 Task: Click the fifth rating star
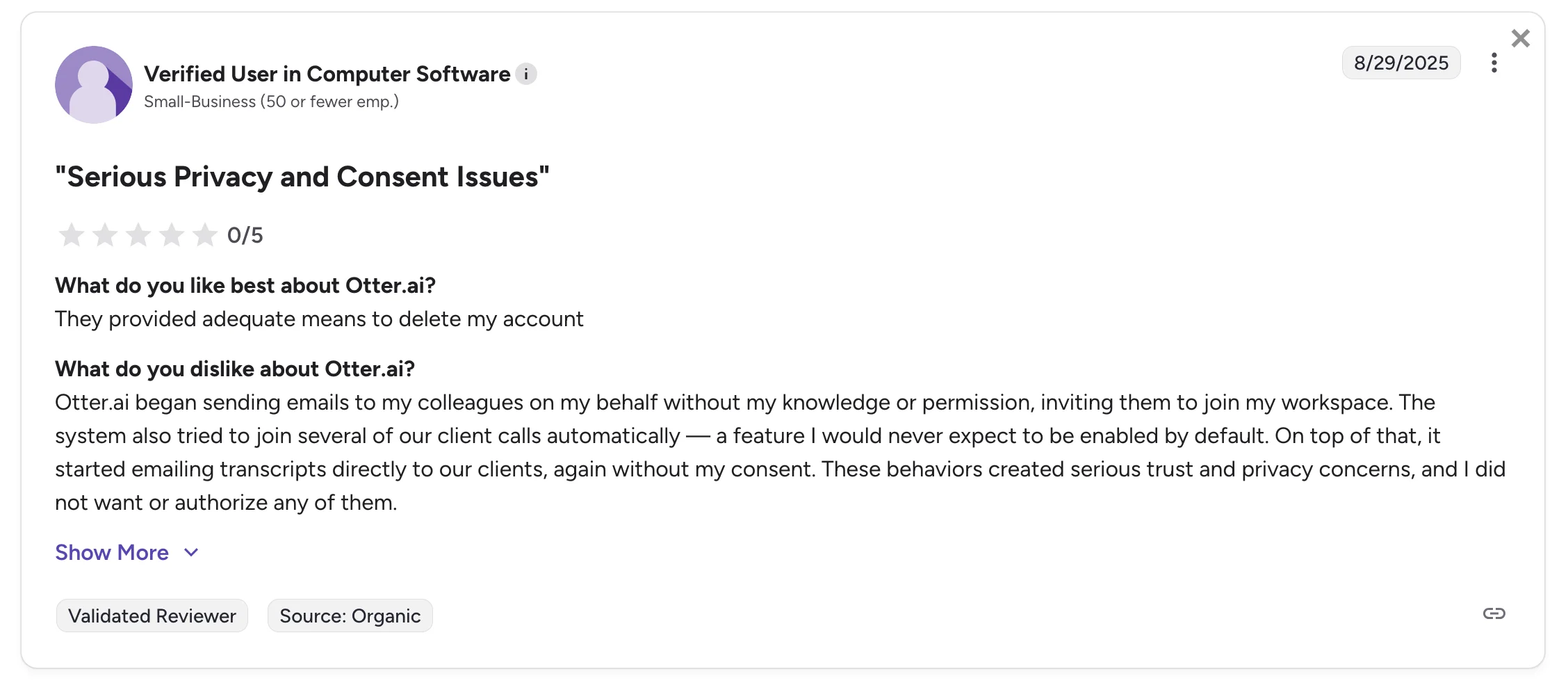[x=204, y=235]
